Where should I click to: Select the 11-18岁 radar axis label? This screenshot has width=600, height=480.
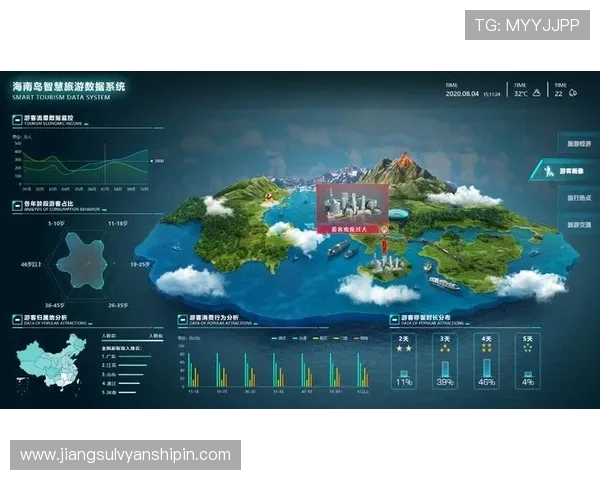[118, 223]
